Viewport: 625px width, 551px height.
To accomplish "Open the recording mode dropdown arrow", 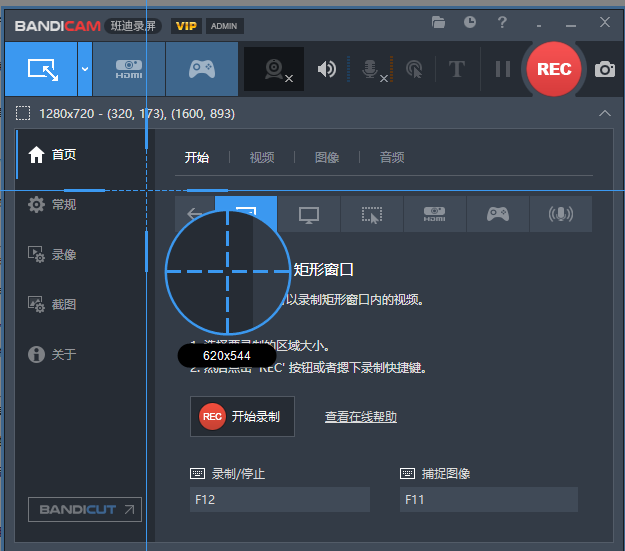I will coord(85,69).
